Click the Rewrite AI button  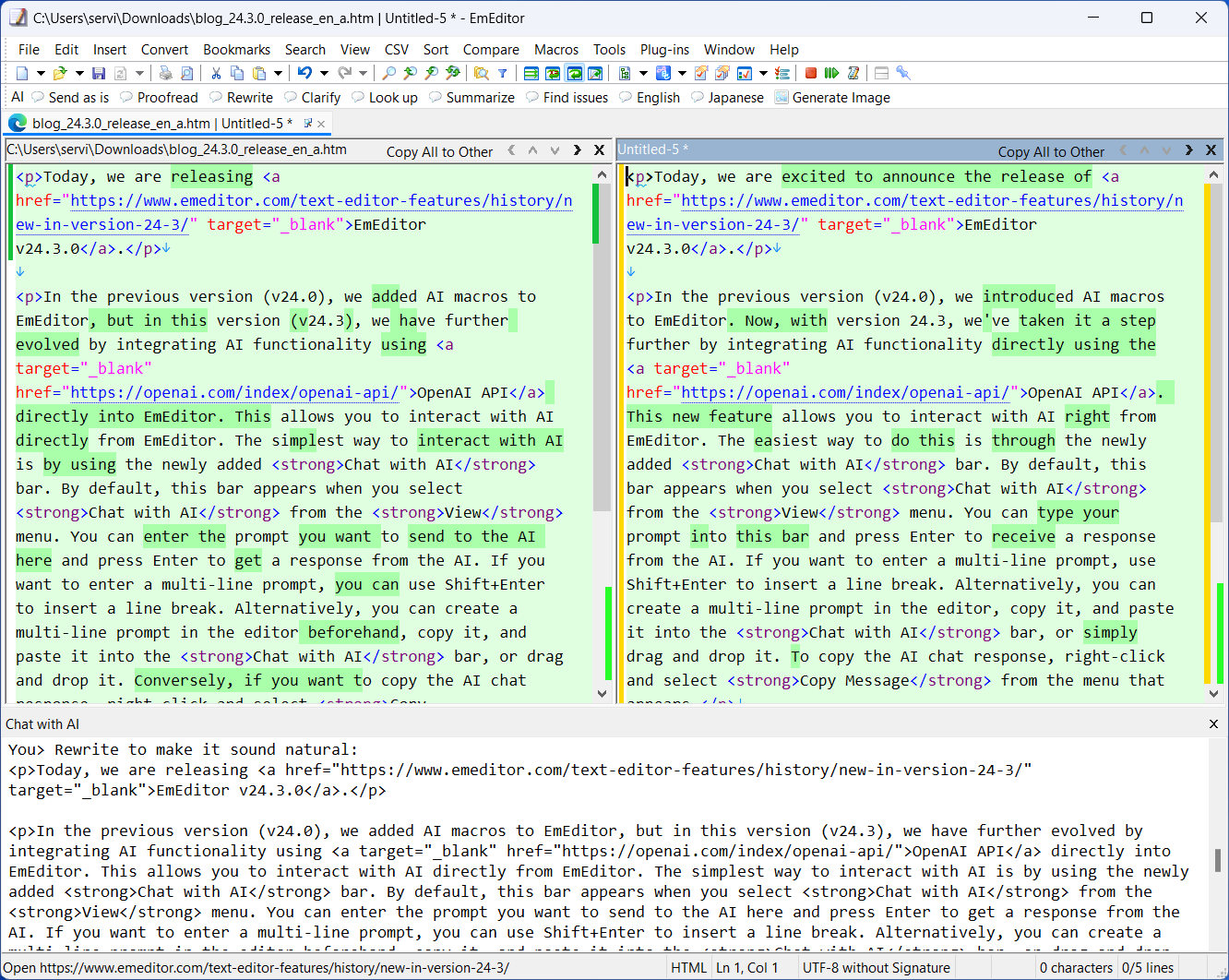(x=241, y=97)
